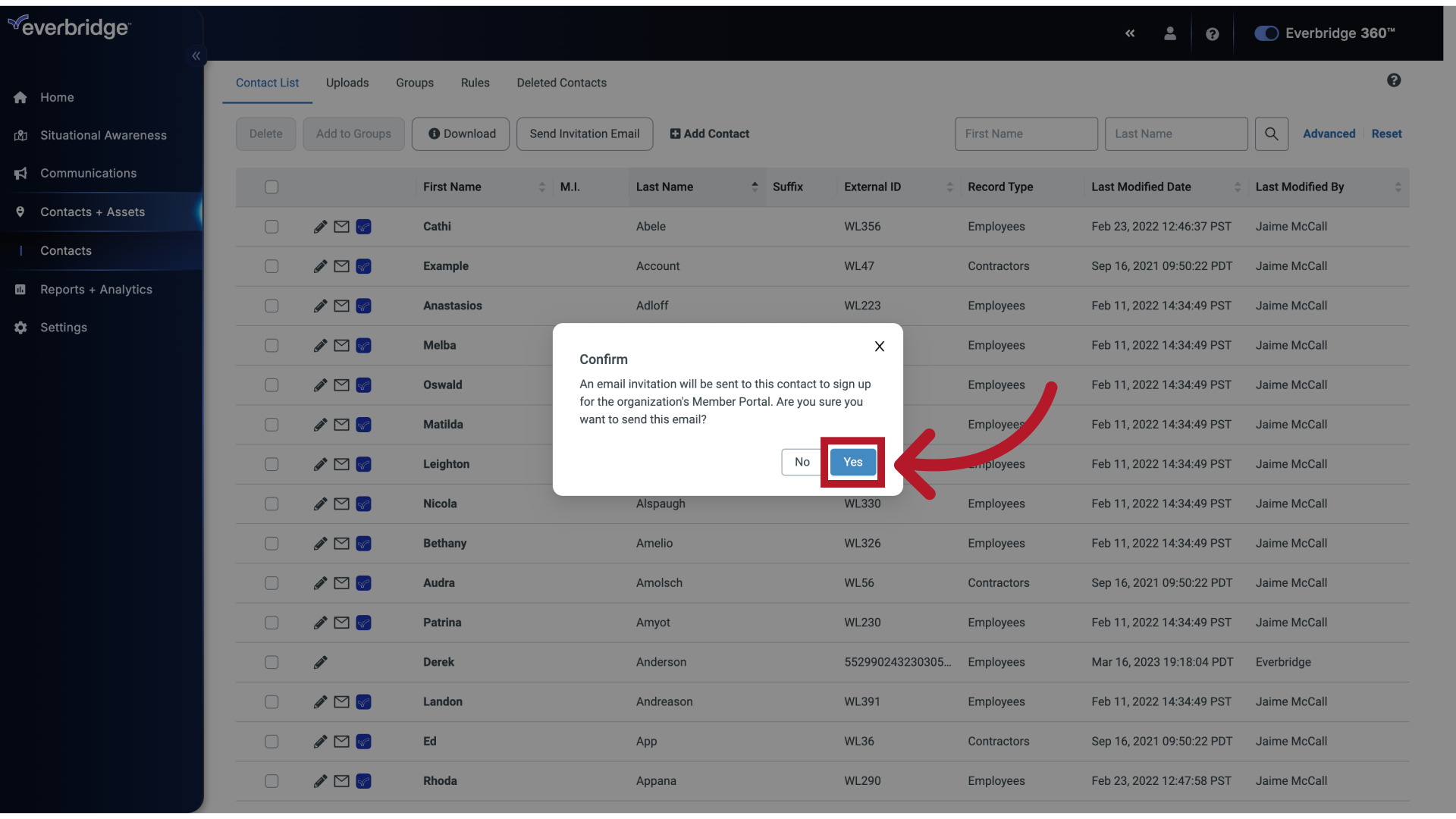The height and width of the screenshot is (819, 1456).
Task: Click the First Name search input field
Action: point(1026,133)
